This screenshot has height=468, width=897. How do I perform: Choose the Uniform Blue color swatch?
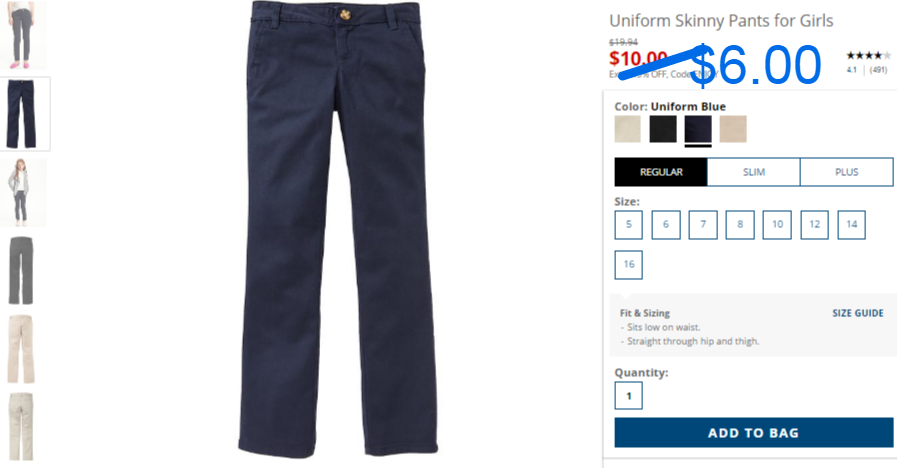[698, 129]
